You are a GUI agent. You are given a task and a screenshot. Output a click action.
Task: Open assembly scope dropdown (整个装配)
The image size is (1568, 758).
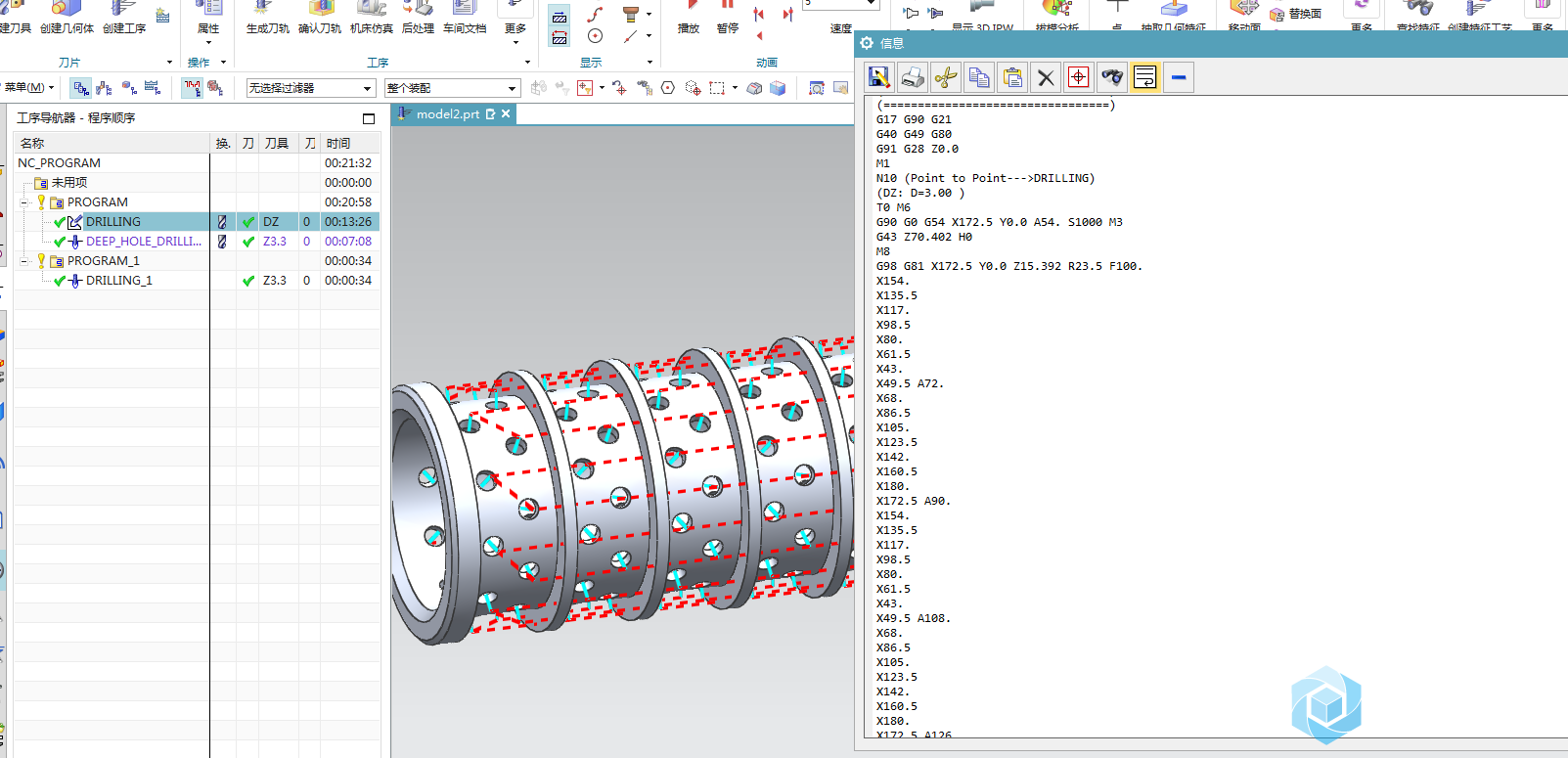(452, 88)
